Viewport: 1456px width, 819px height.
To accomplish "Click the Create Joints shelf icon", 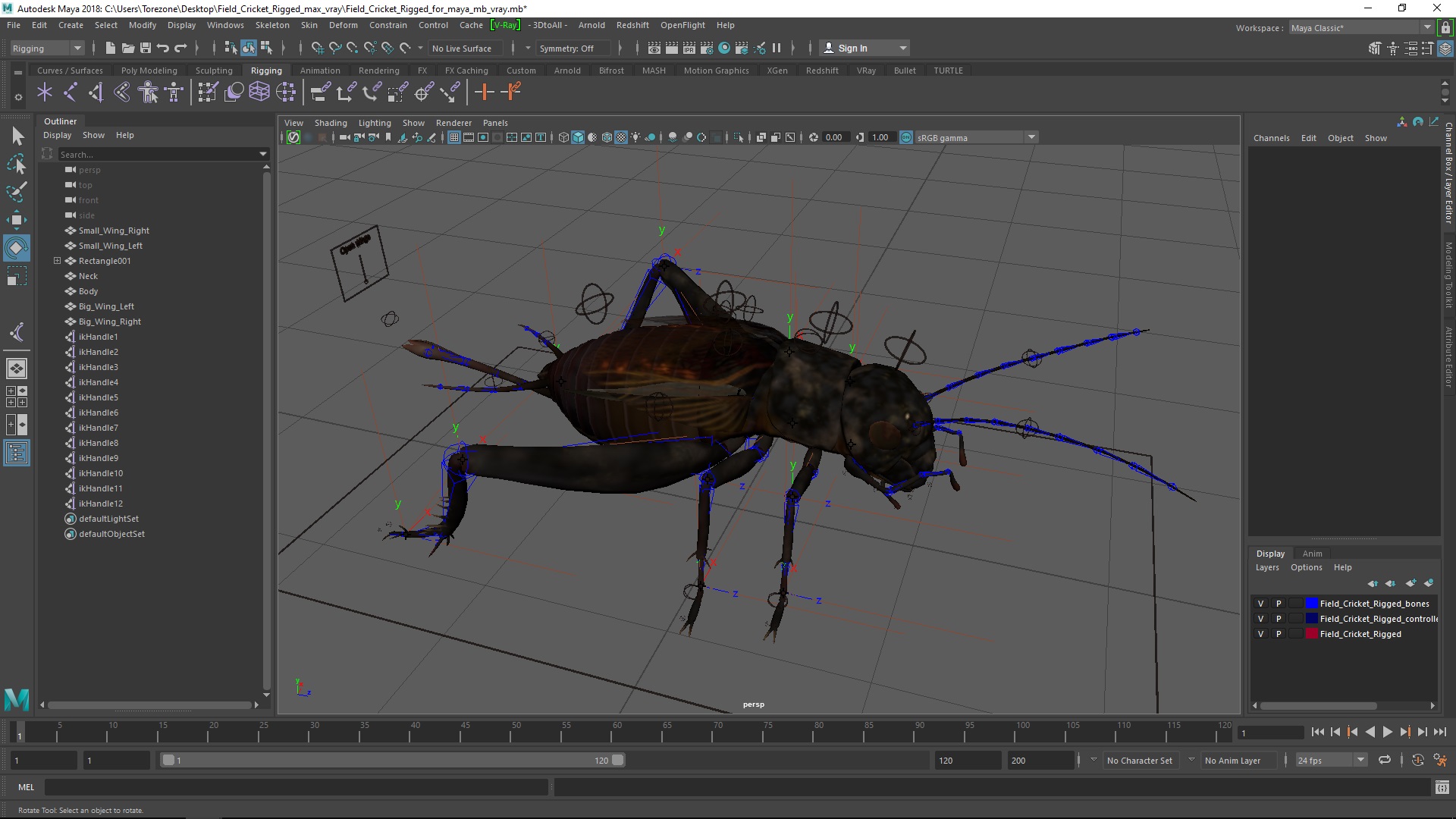I will (70, 93).
